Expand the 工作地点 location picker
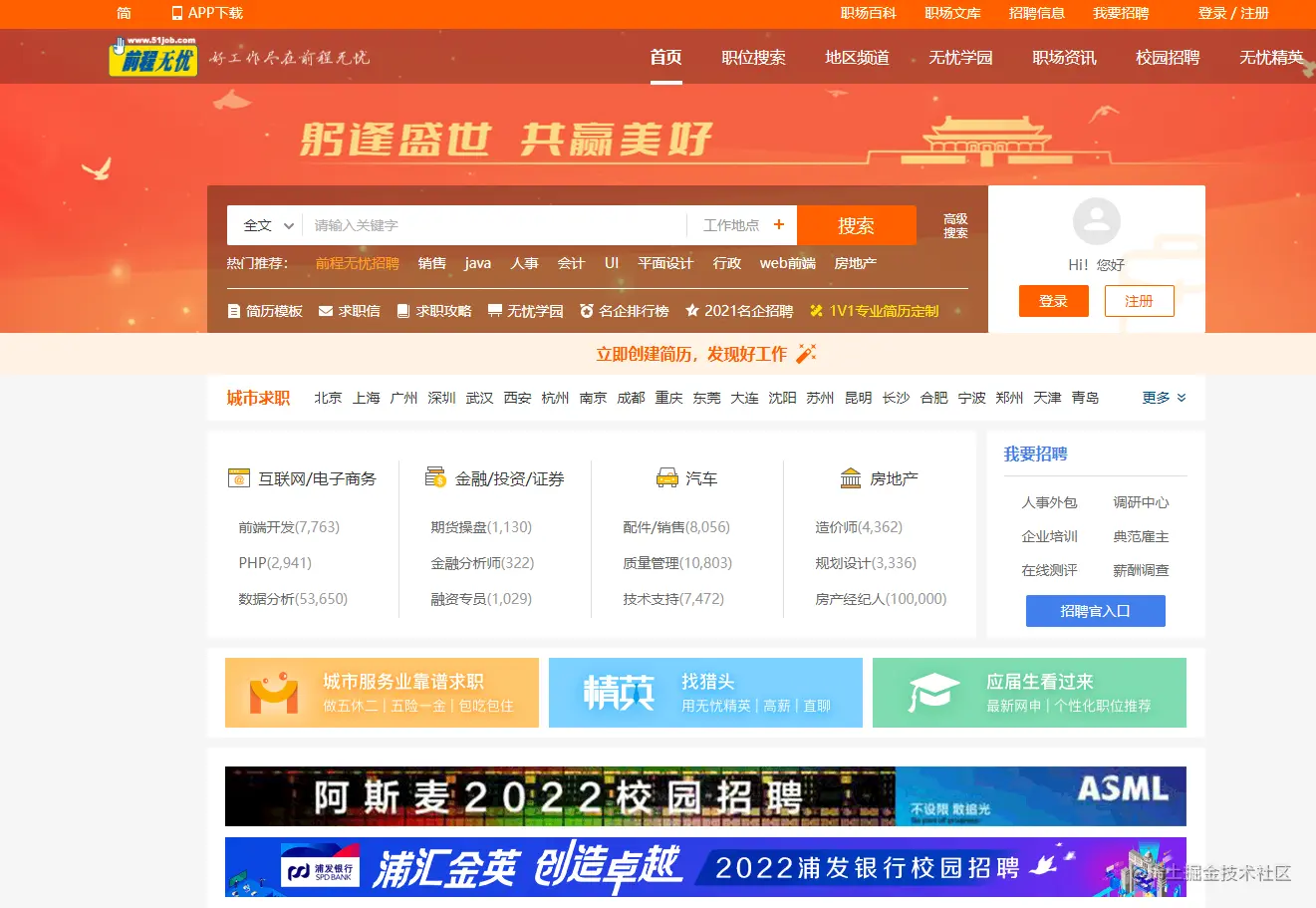Screen dimensions: 1316x908 [743, 225]
